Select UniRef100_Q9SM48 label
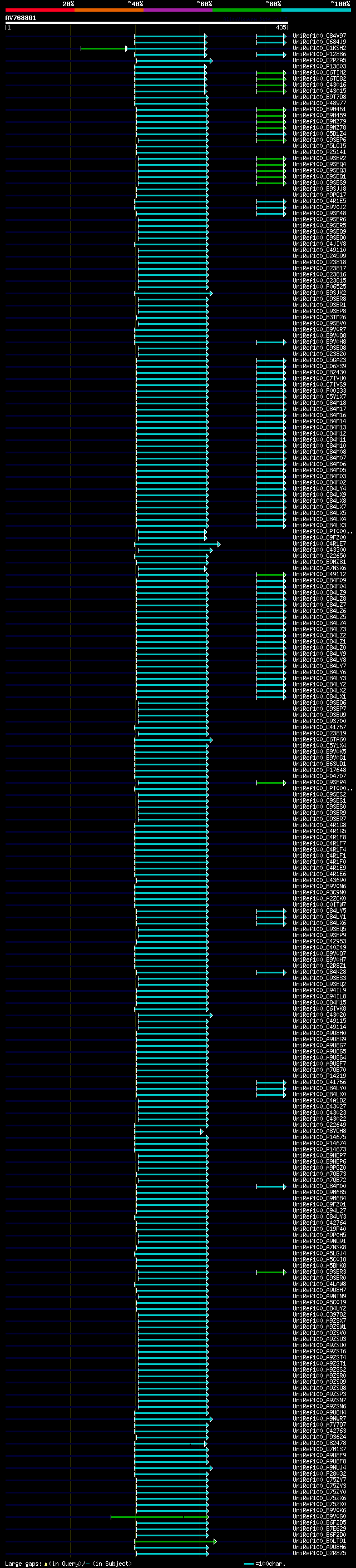The image size is (356, 1568). [x=319, y=213]
